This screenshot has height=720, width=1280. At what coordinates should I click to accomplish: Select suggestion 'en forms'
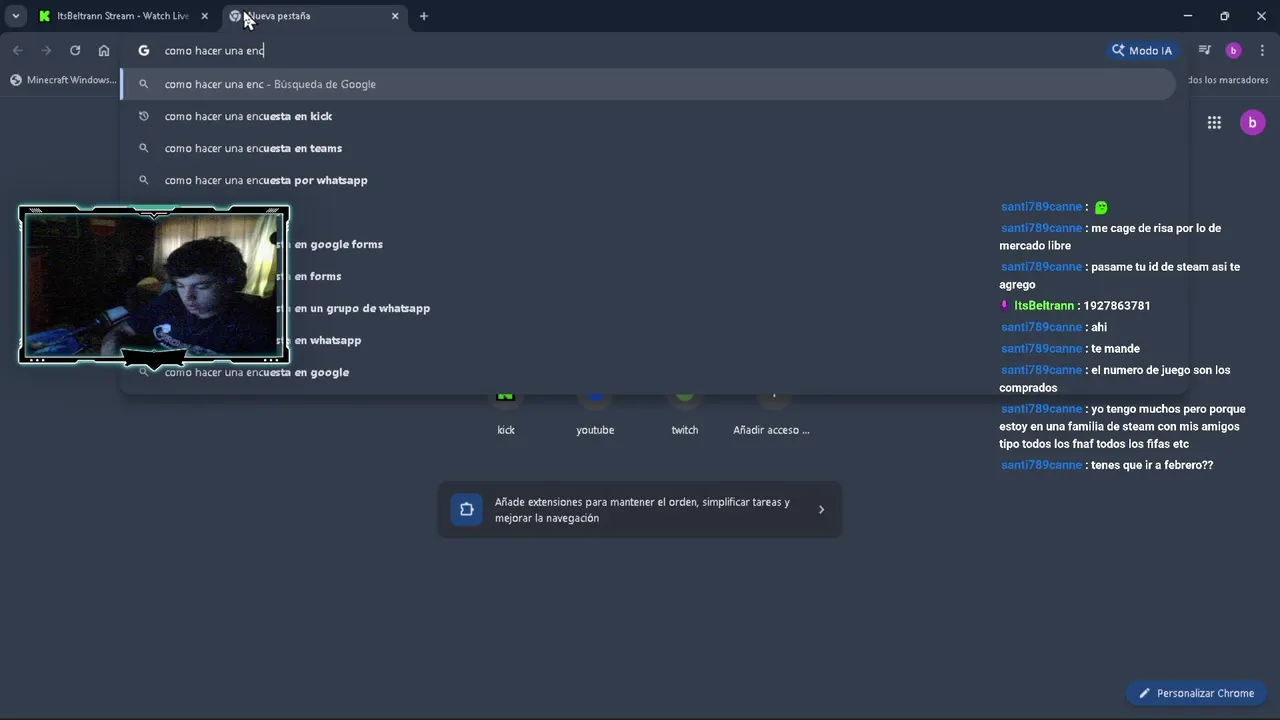pyautogui.click(x=648, y=276)
